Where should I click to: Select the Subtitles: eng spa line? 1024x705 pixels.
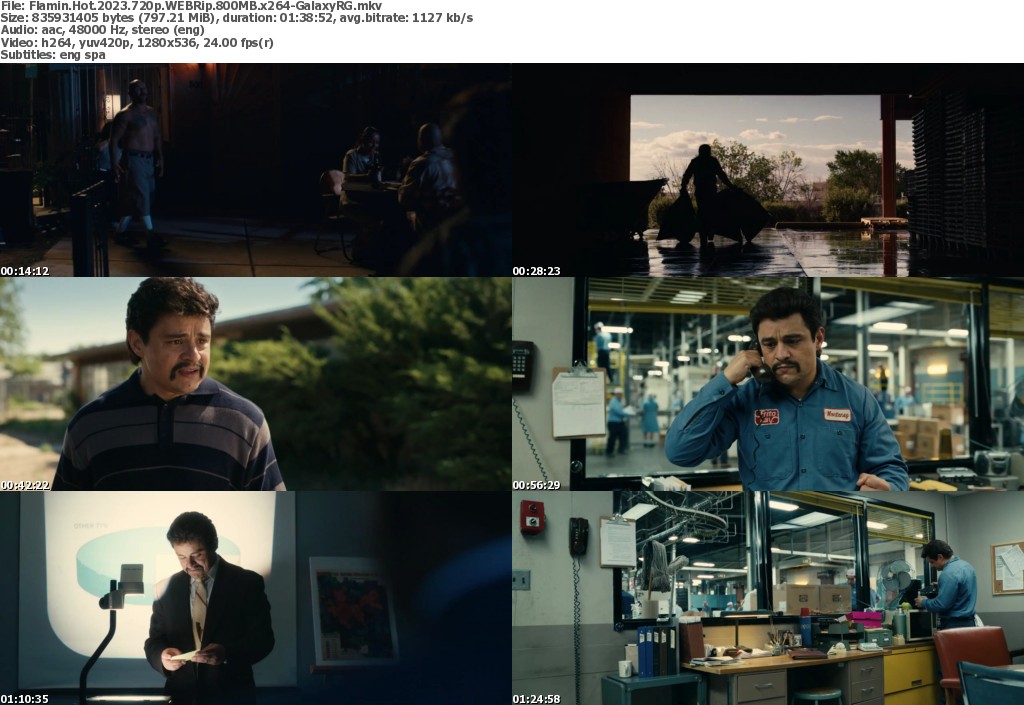(53, 55)
